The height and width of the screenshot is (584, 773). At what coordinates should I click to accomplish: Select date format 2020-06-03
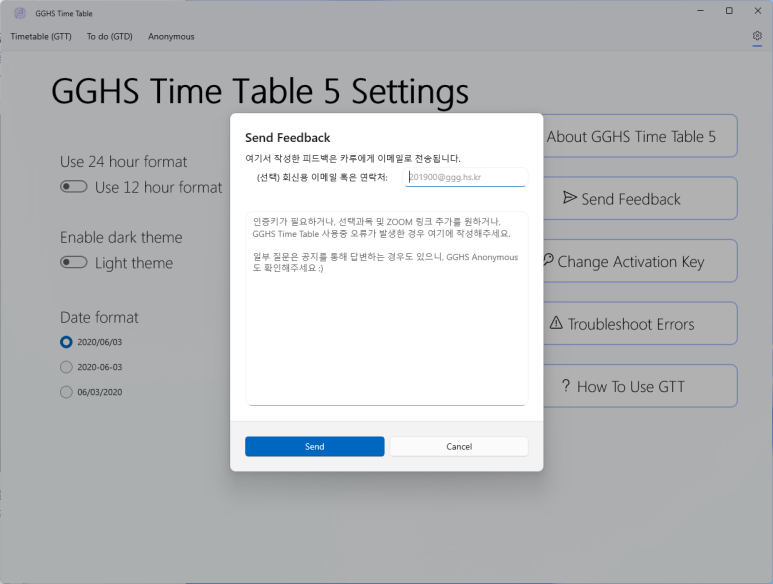(66, 367)
